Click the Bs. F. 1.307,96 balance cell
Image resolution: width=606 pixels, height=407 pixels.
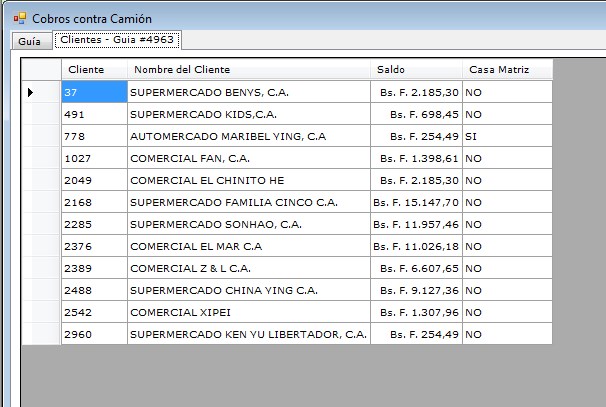[416, 312]
